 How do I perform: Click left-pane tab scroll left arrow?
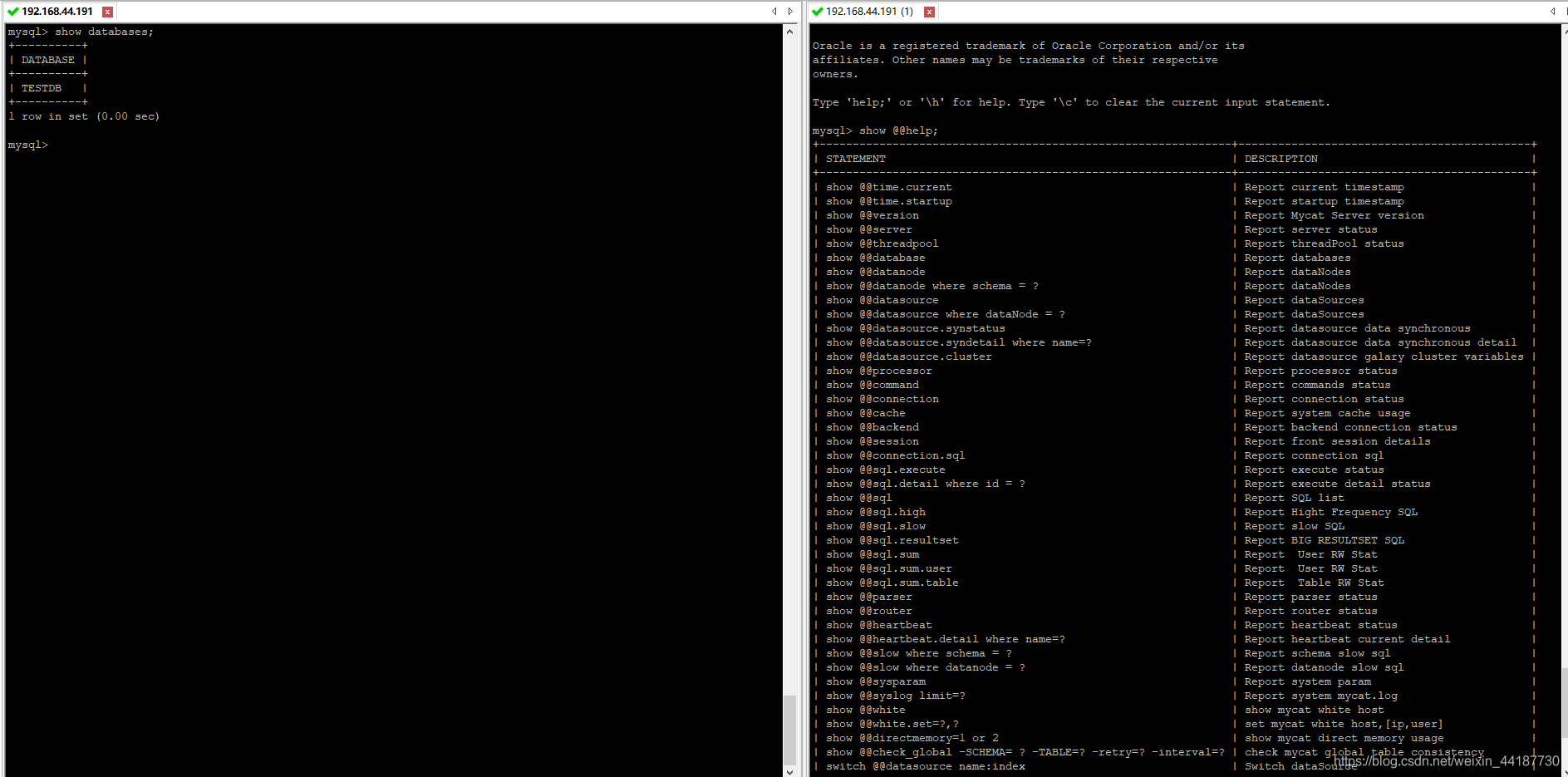tap(774, 12)
